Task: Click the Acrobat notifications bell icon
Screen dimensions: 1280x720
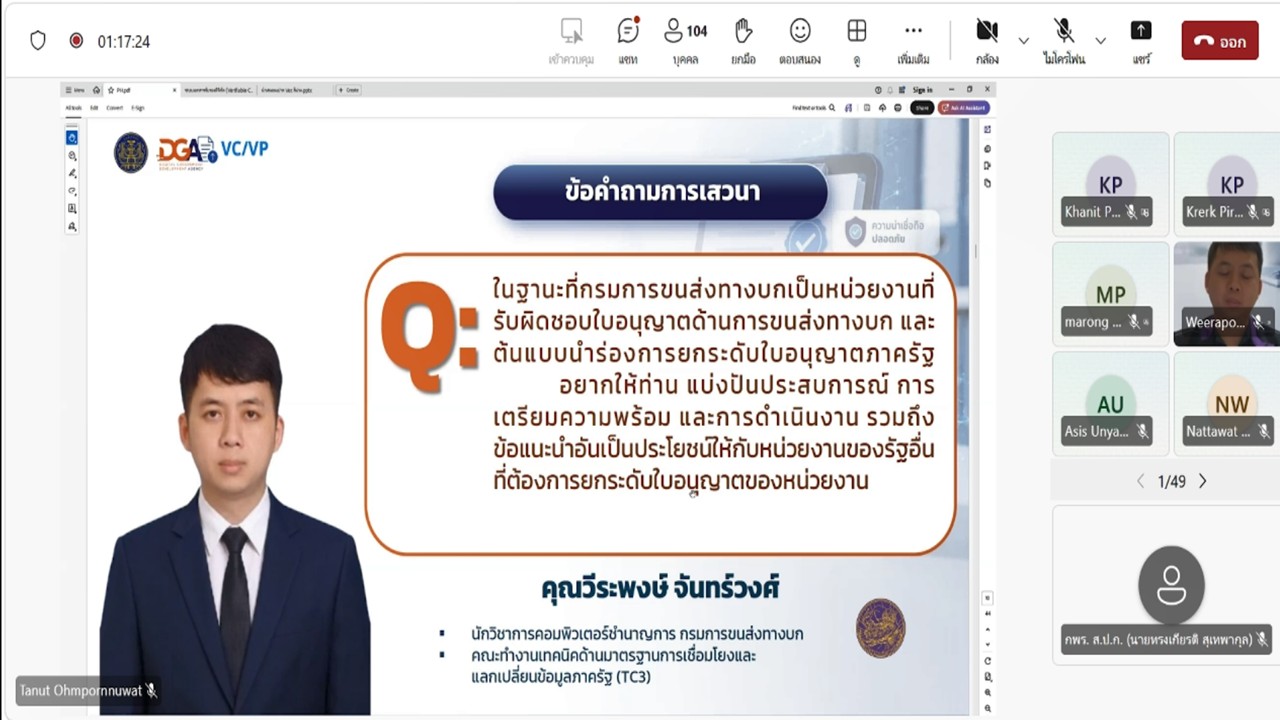Action: click(x=890, y=89)
